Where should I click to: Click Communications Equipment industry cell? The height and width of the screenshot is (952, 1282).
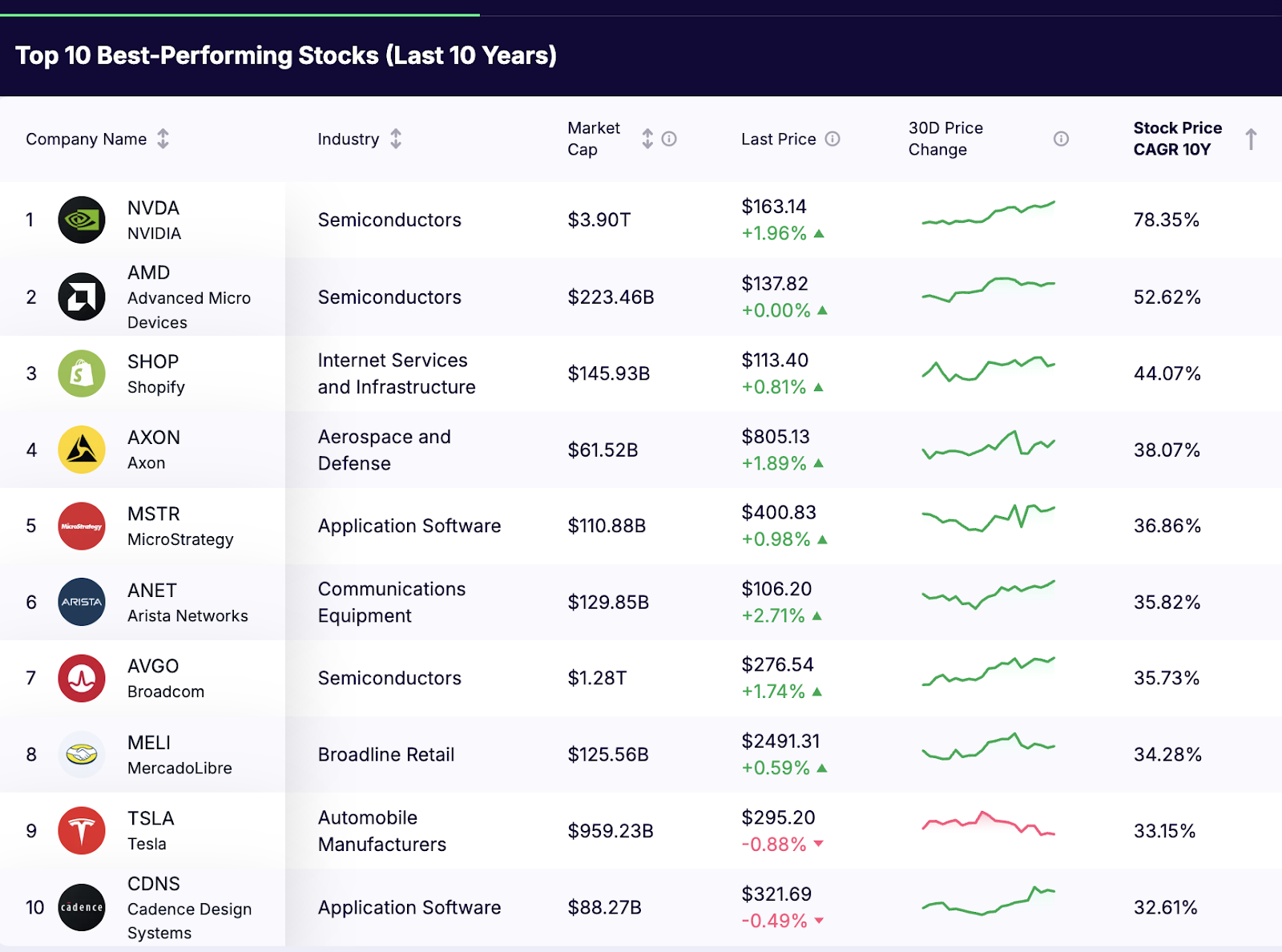[x=392, y=602]
